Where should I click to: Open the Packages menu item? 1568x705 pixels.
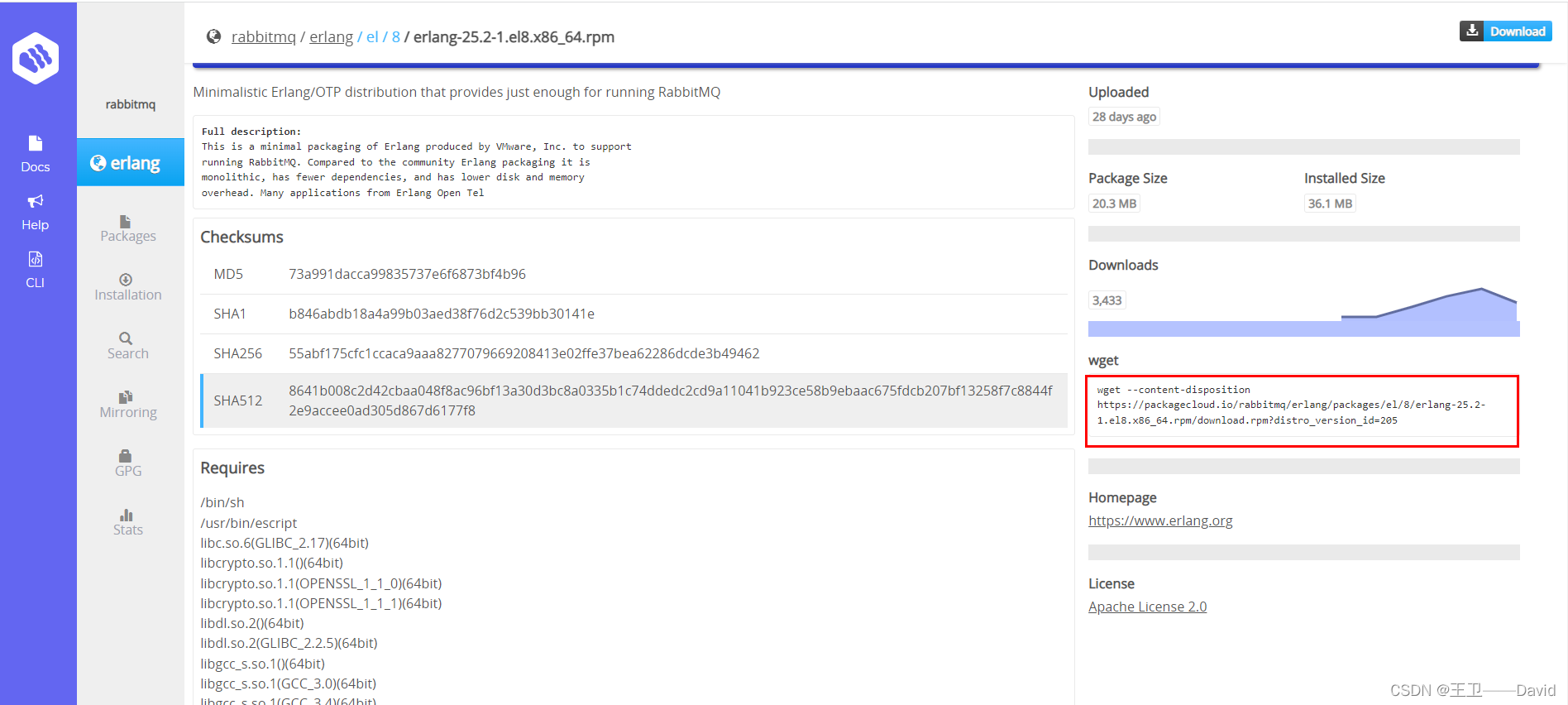click(128, 229)
